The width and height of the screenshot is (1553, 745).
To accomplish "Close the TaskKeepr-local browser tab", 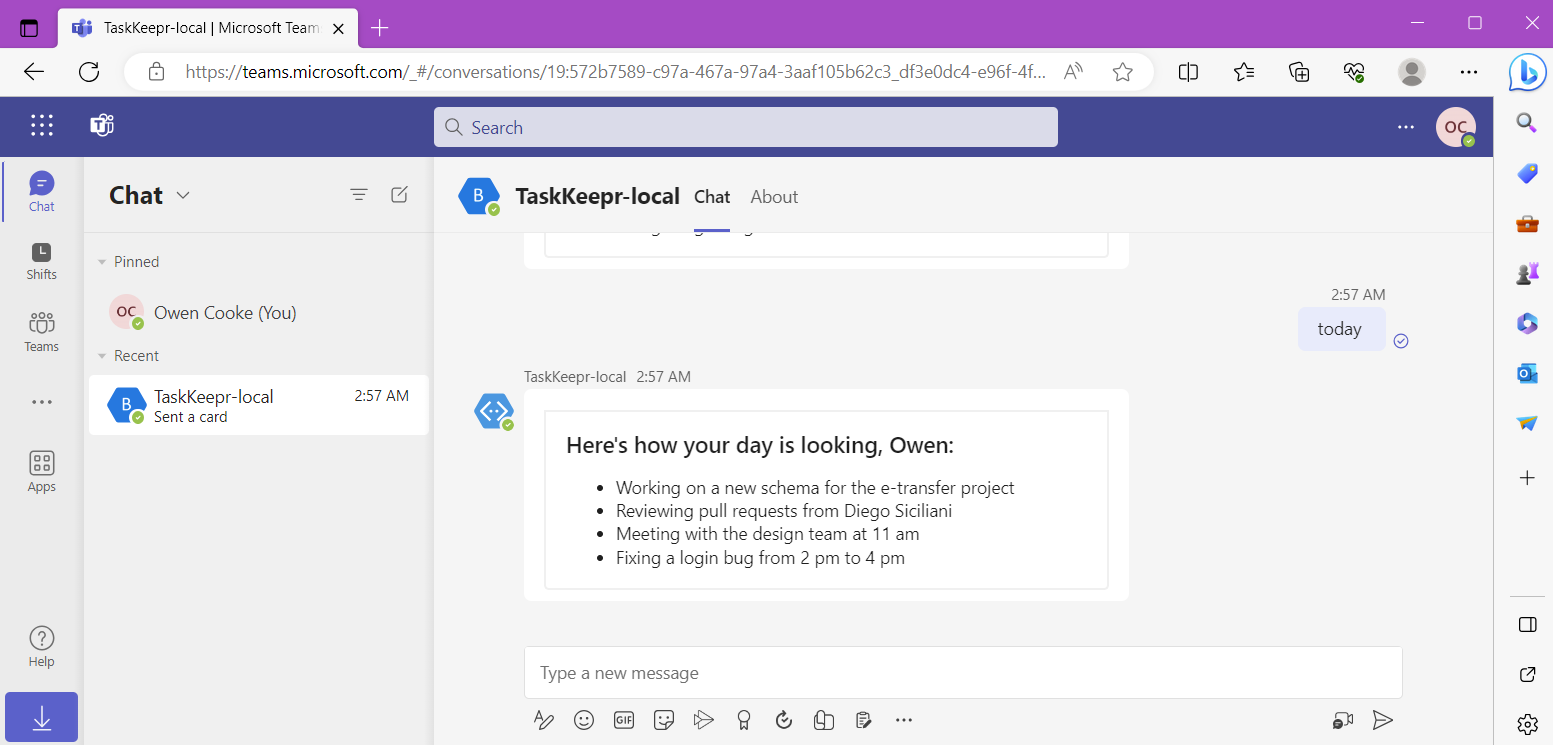I will coord(339,28).
